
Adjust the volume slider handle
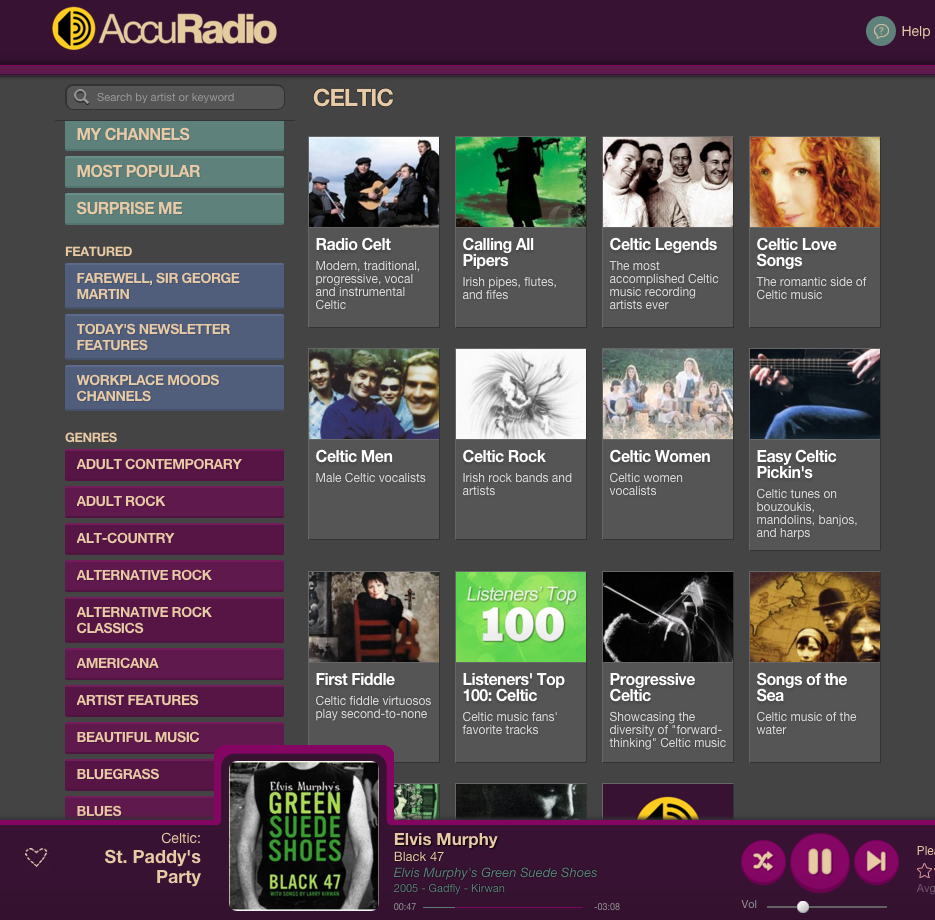pos(802,906)
